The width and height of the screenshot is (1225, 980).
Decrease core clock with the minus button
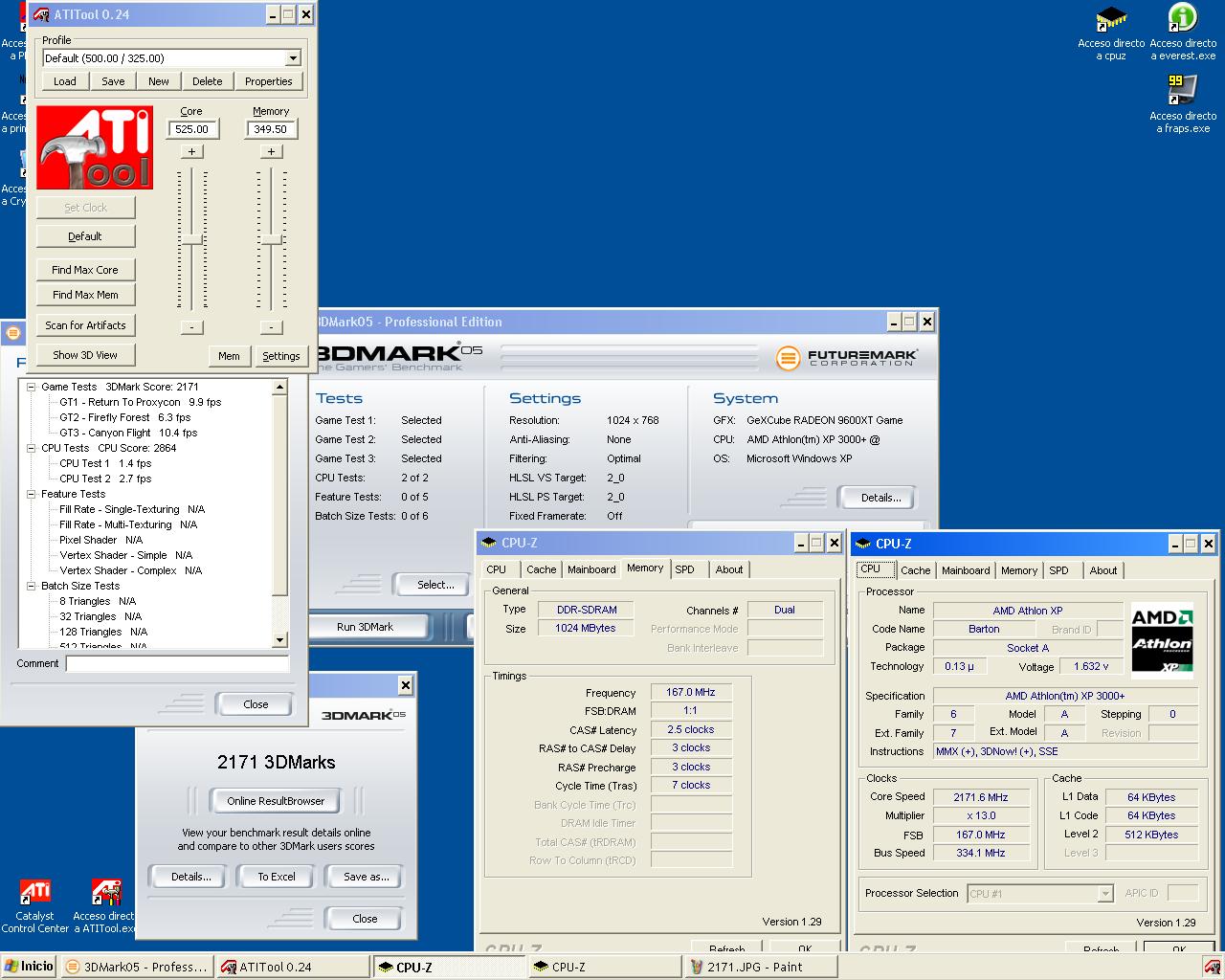(x=191, y=327)
